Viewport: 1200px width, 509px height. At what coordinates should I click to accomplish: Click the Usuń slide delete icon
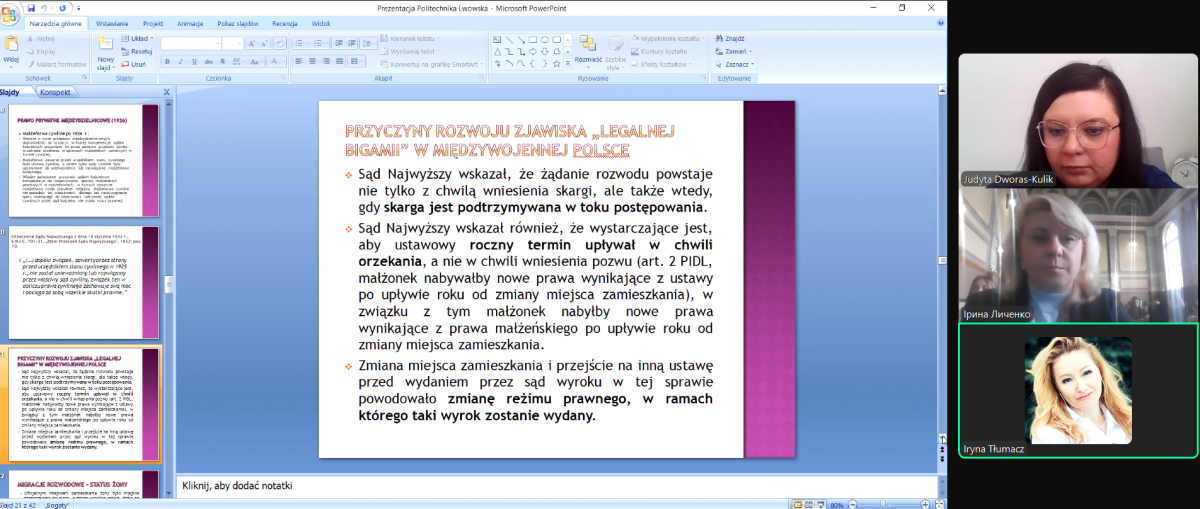coord(132,64)
